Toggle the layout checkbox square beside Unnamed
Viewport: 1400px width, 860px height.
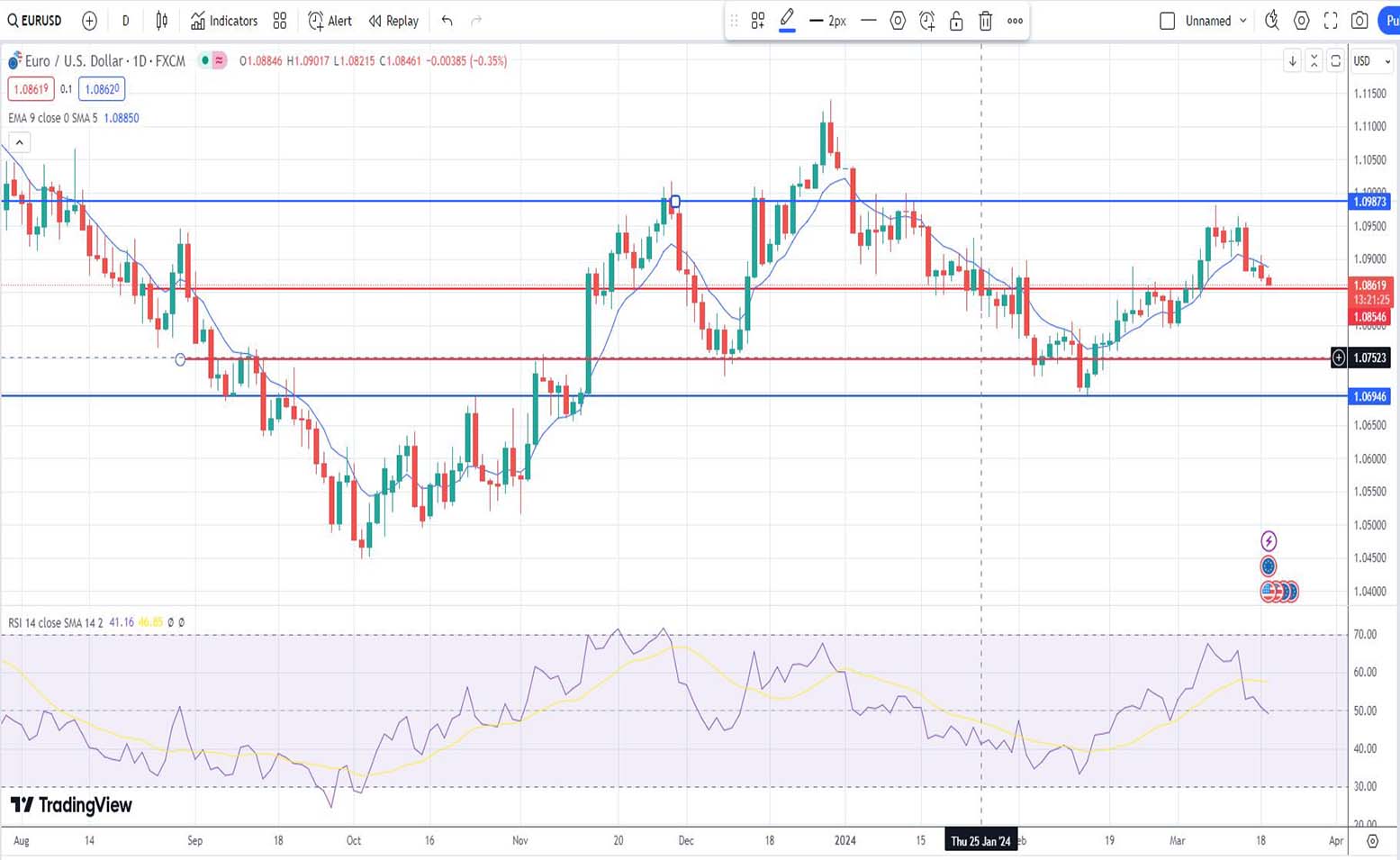1167,21
